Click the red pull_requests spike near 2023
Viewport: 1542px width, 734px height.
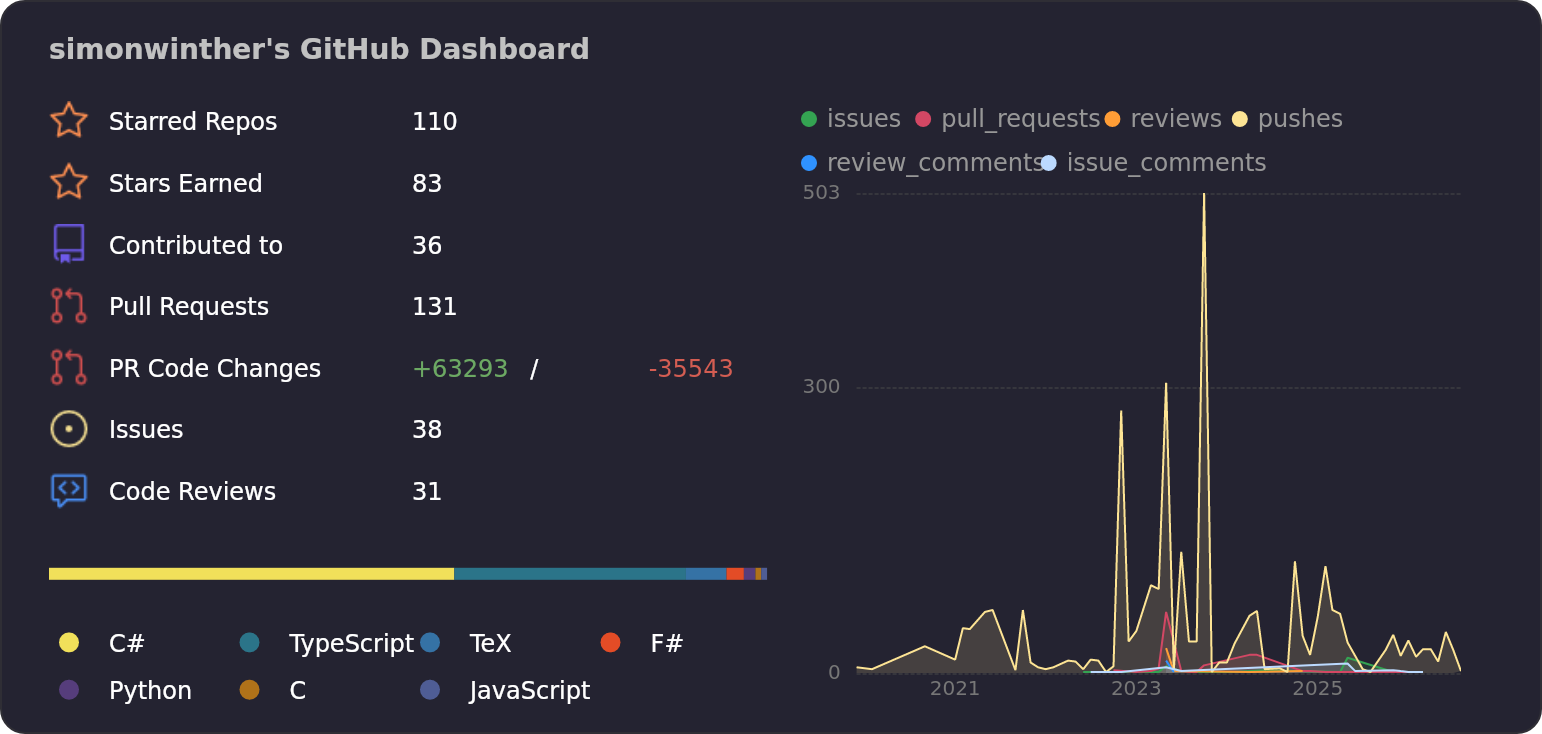coord(1166,614)
